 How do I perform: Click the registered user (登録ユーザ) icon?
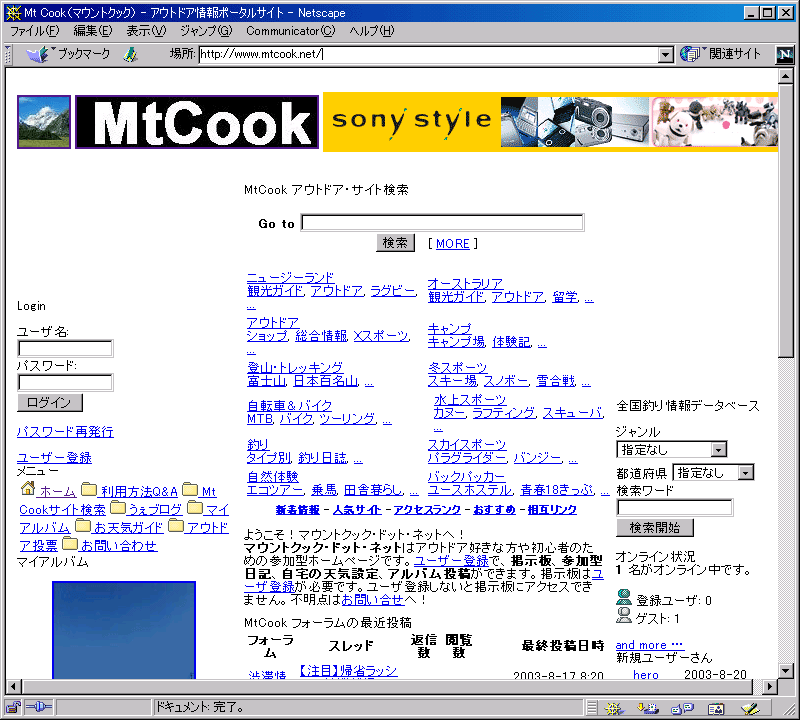pos(623,598)
